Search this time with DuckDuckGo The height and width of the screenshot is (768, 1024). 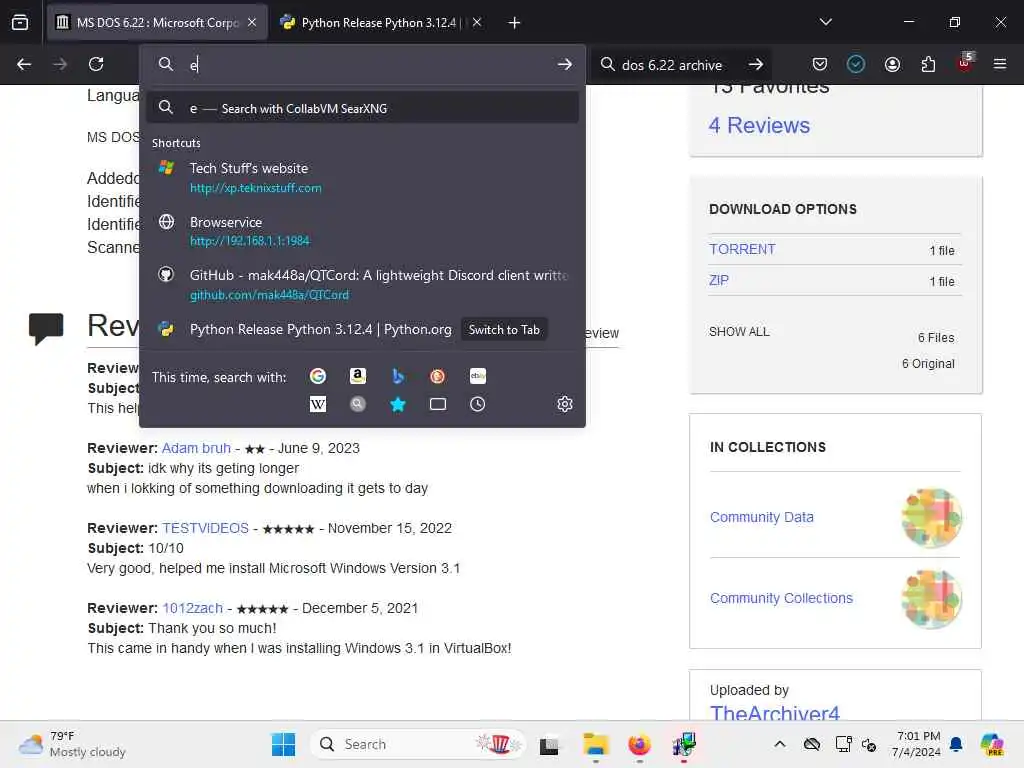tap(438, 376)
